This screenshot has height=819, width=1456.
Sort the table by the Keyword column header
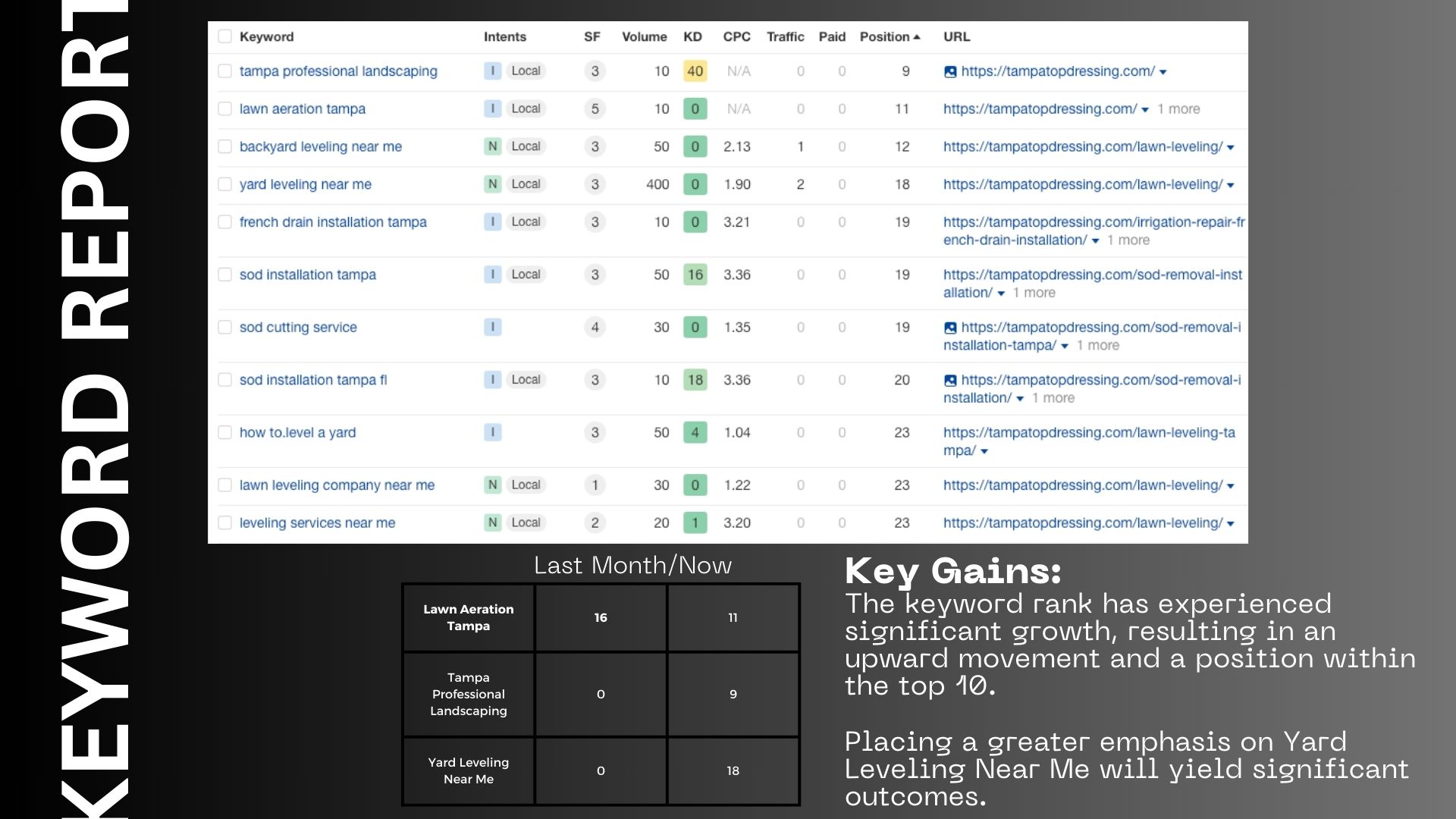tap(265, 36)
